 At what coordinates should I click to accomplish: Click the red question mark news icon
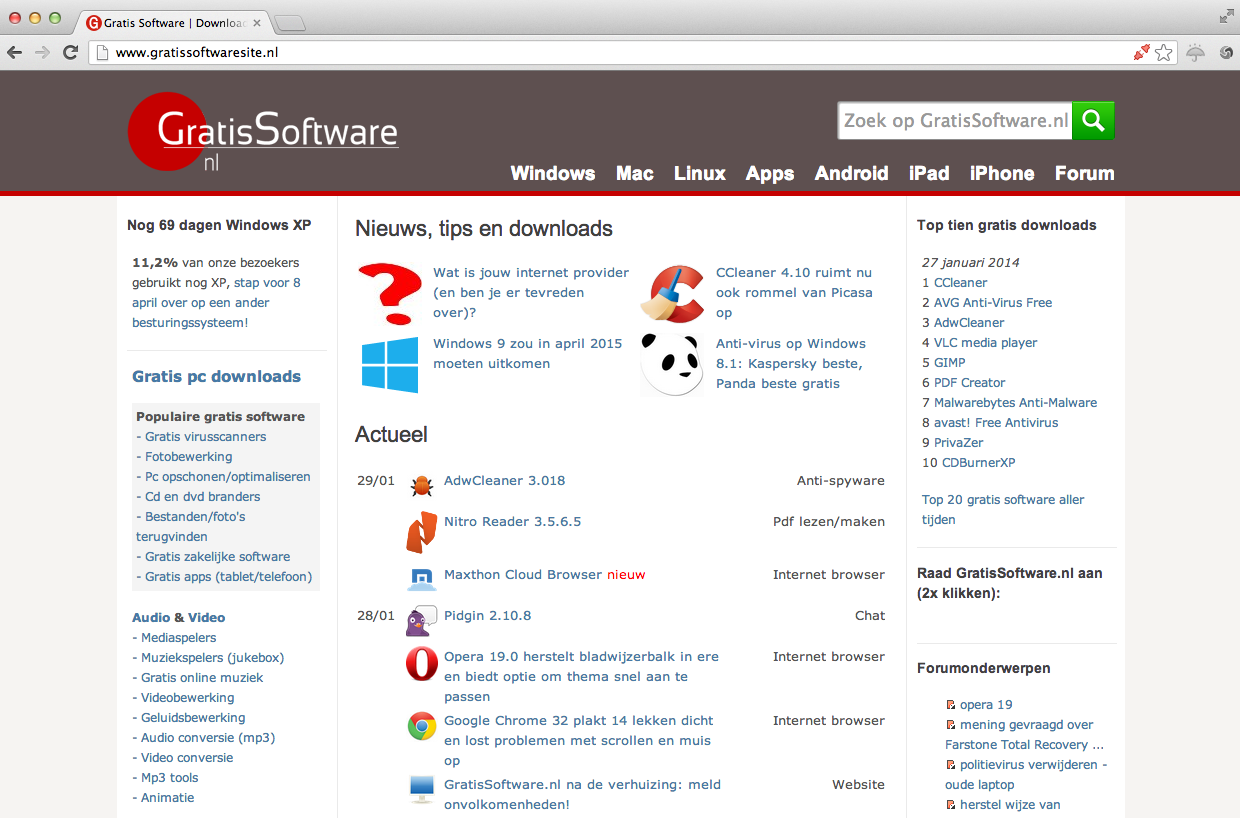(389, 293)
